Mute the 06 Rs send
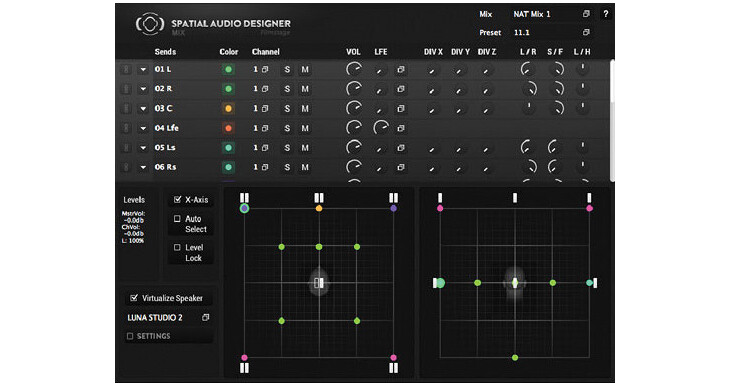The height and width of the screenshot is (384, 731). (x=305, y=167)
